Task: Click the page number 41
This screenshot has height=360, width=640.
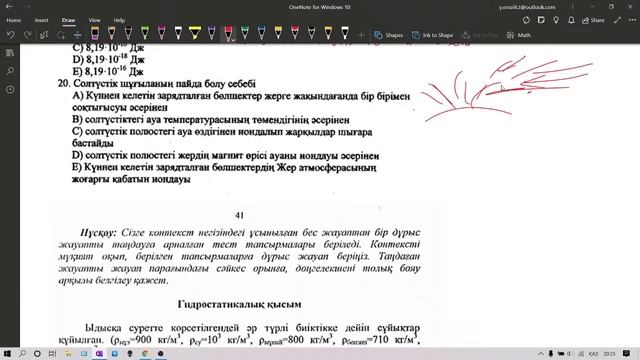Action: pos(240,215)
